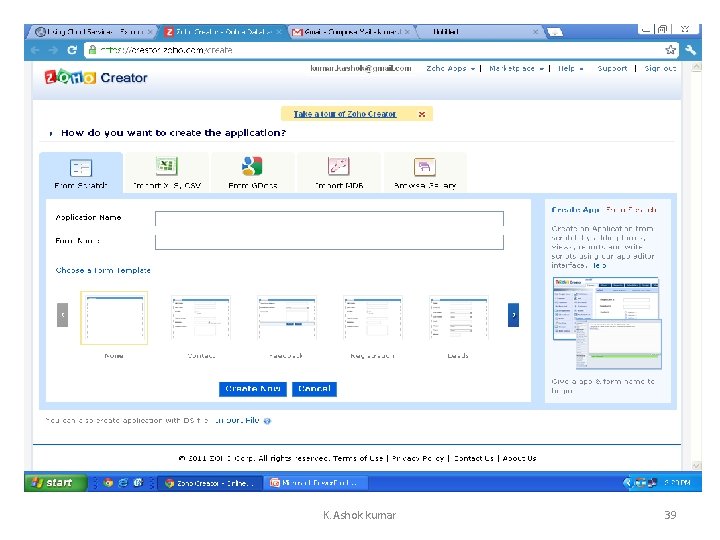Viewport: 720px width, 540px height.
Task: Go forward in the browser
Action: pos(53,50)
